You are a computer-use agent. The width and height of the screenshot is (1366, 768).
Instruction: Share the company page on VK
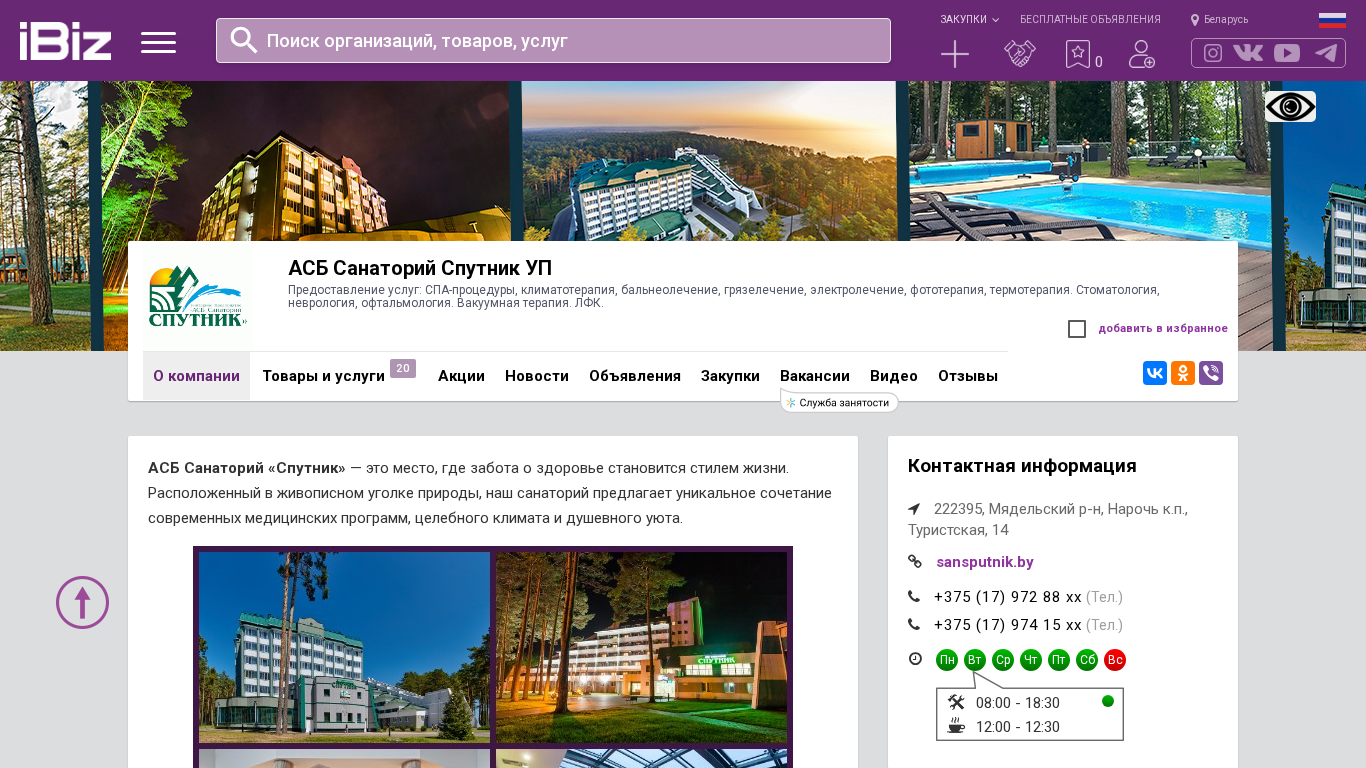(x=1155, y=373)
